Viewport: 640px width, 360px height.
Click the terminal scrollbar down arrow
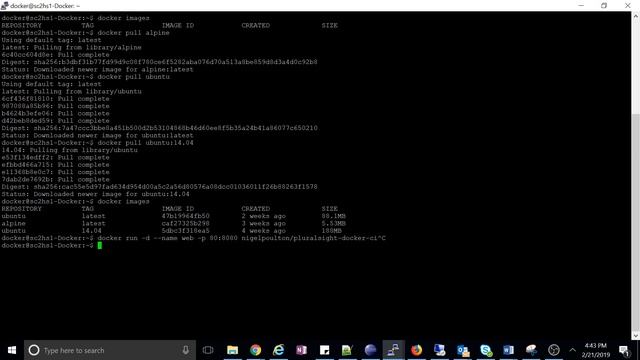tap(636, 336)
